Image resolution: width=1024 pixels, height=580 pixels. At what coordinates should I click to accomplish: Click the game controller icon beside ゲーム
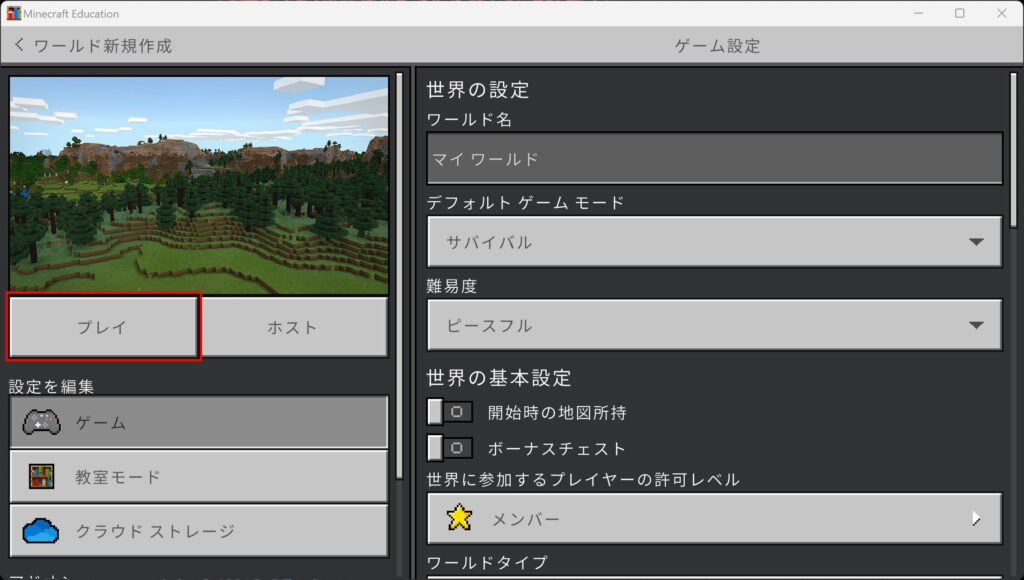click(41, 422)
